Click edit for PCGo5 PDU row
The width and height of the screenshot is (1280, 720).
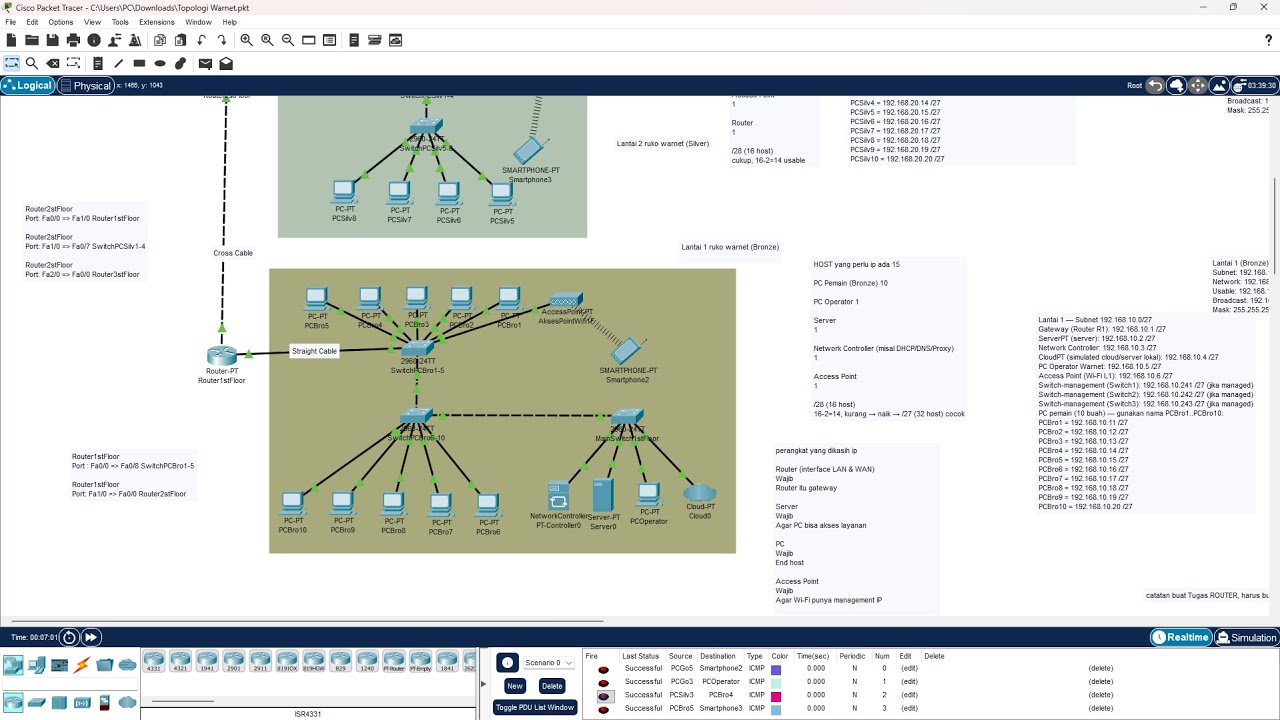click(x=909, y=669)
